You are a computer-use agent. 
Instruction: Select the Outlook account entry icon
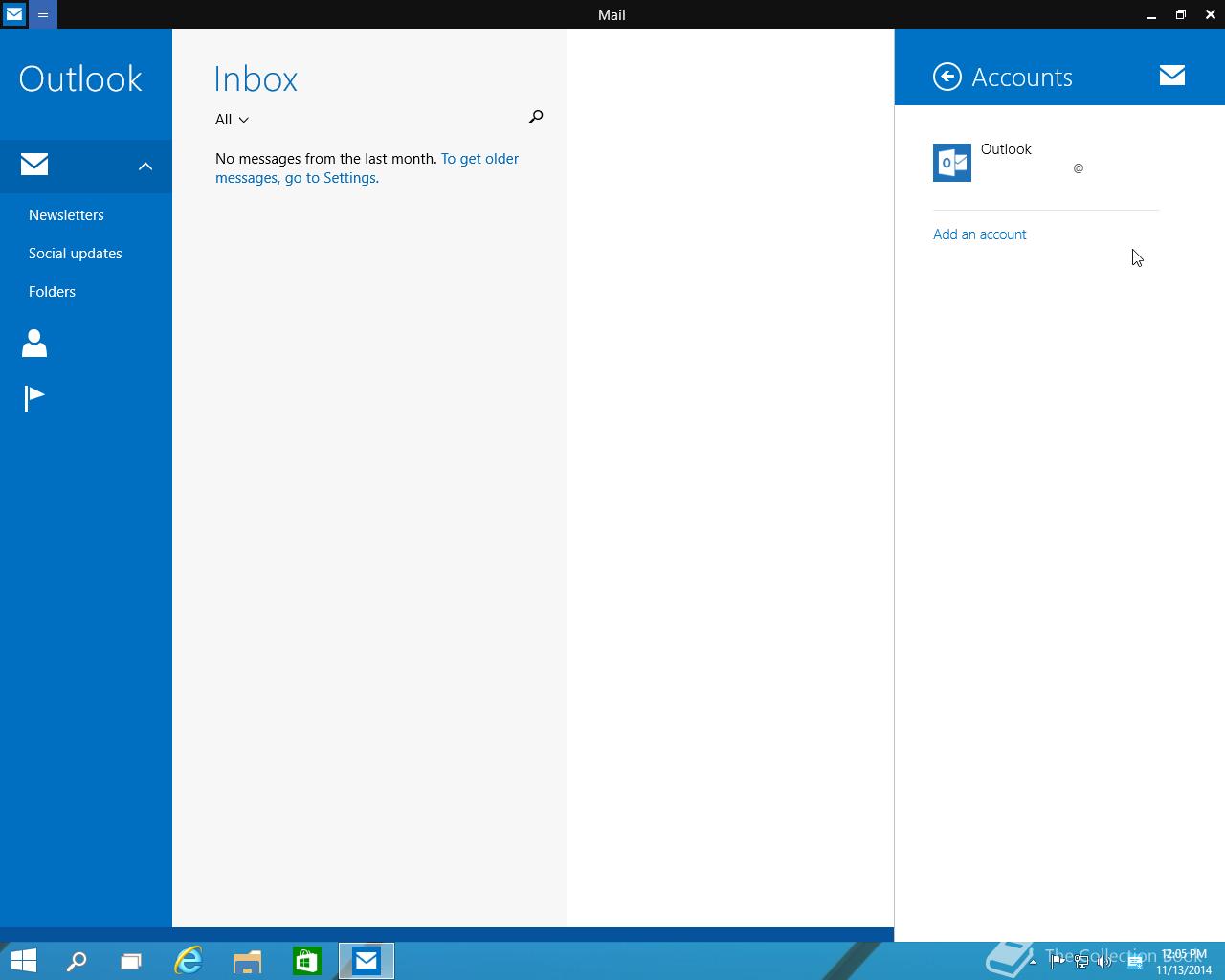(952, 163)
